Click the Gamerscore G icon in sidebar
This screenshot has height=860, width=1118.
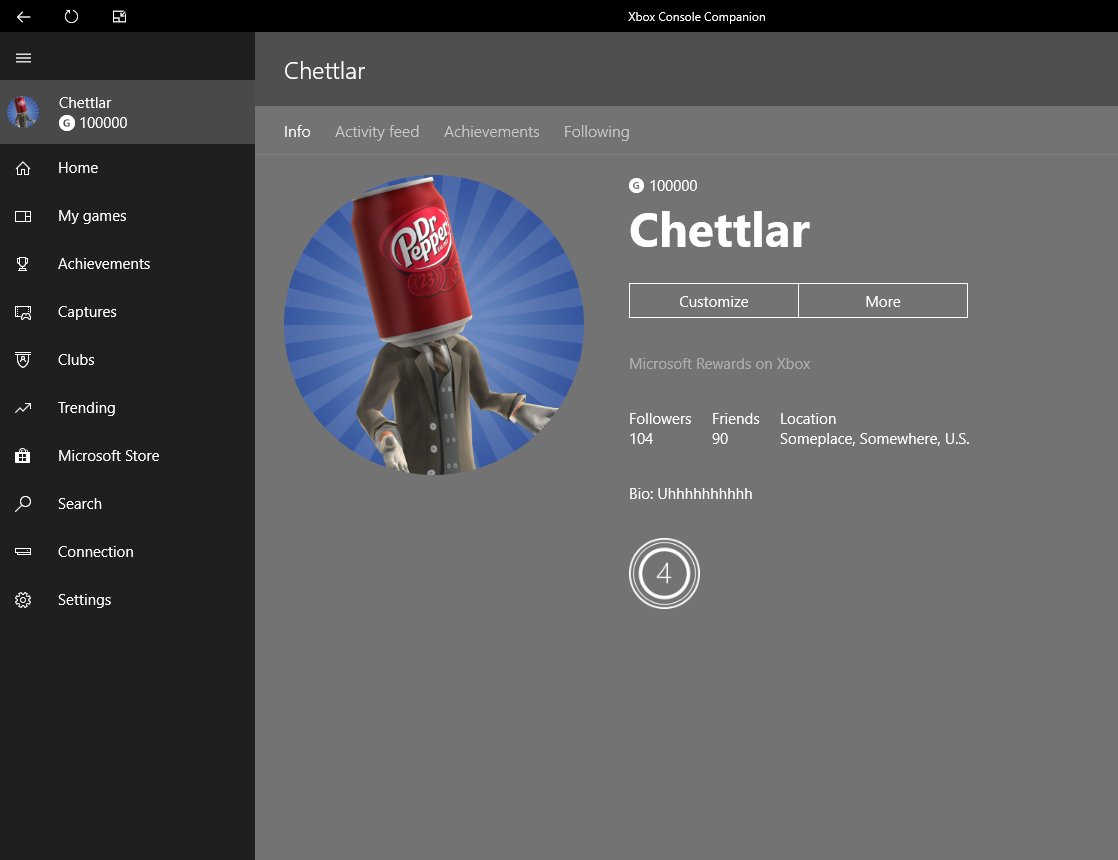pos(66,123)
